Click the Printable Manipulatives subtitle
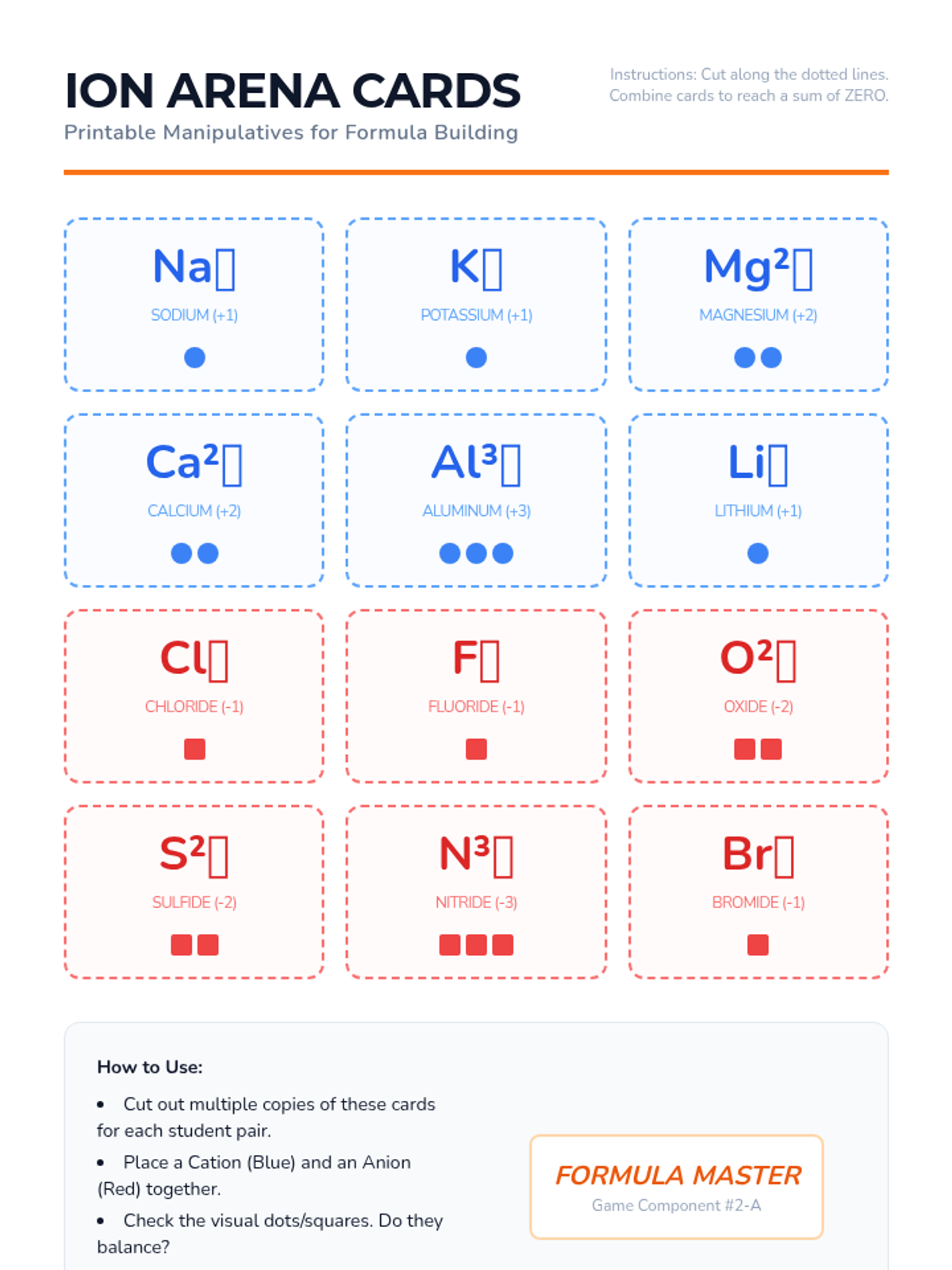Viewport: 952px width, 1270px height. click(291, 133)
